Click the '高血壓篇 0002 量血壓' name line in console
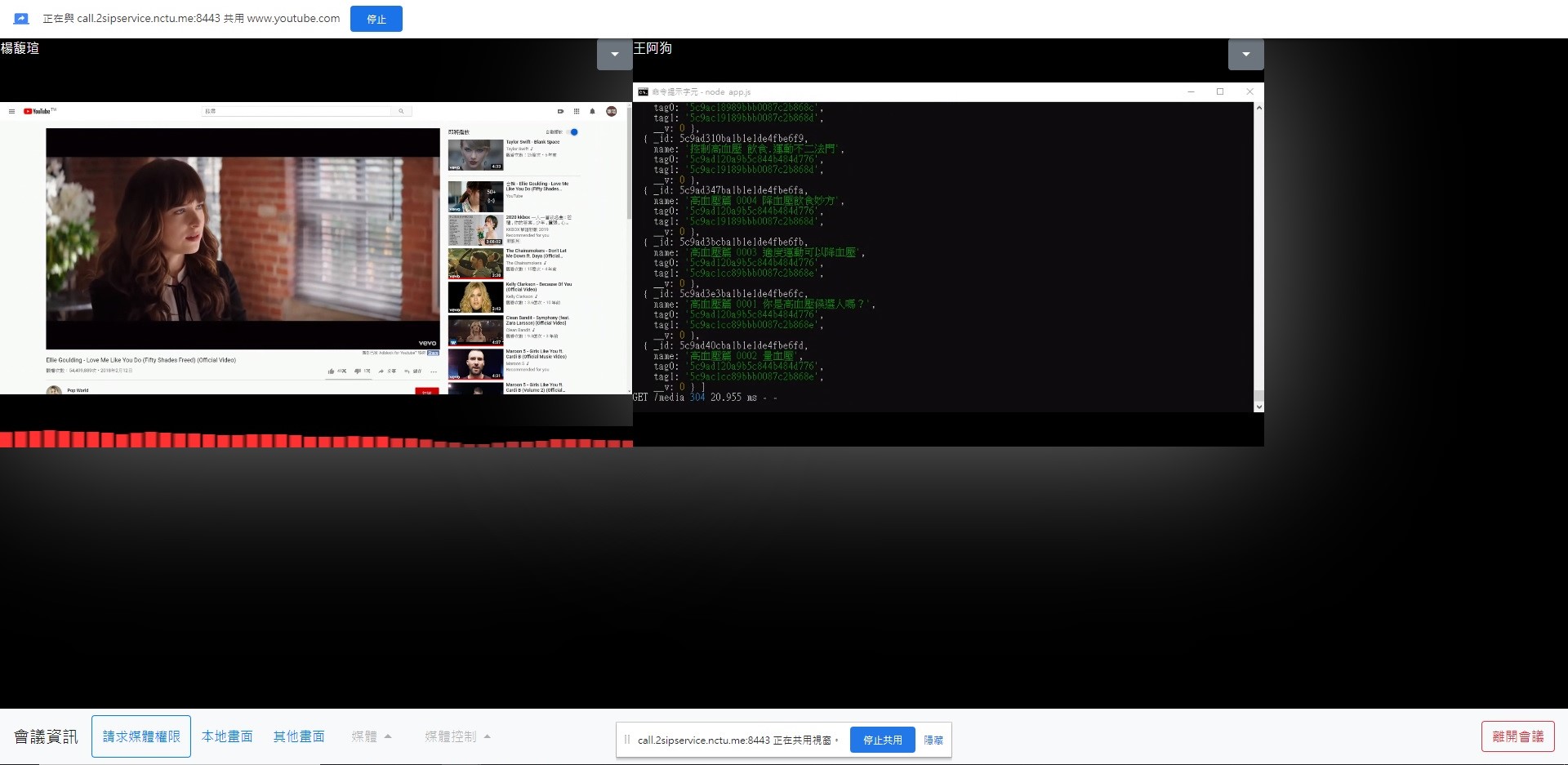This screenshot has width=1568, height=765. pyautogui.click(x=728, y=356)
